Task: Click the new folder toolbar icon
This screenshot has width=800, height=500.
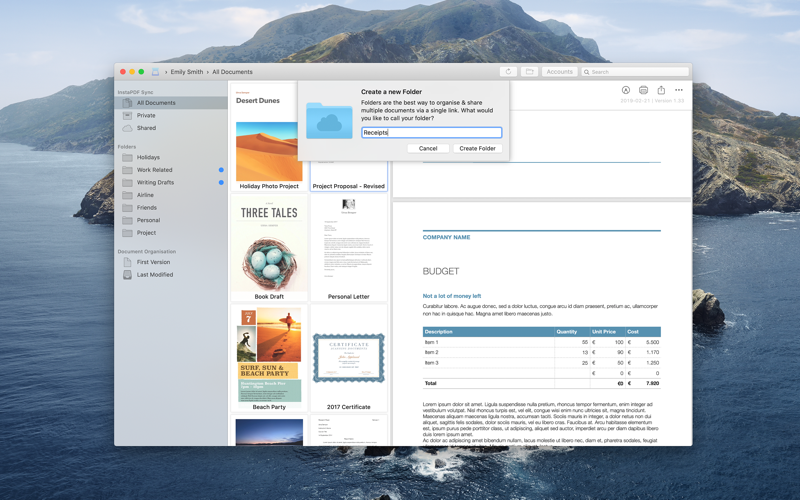Action: point(530,72)
